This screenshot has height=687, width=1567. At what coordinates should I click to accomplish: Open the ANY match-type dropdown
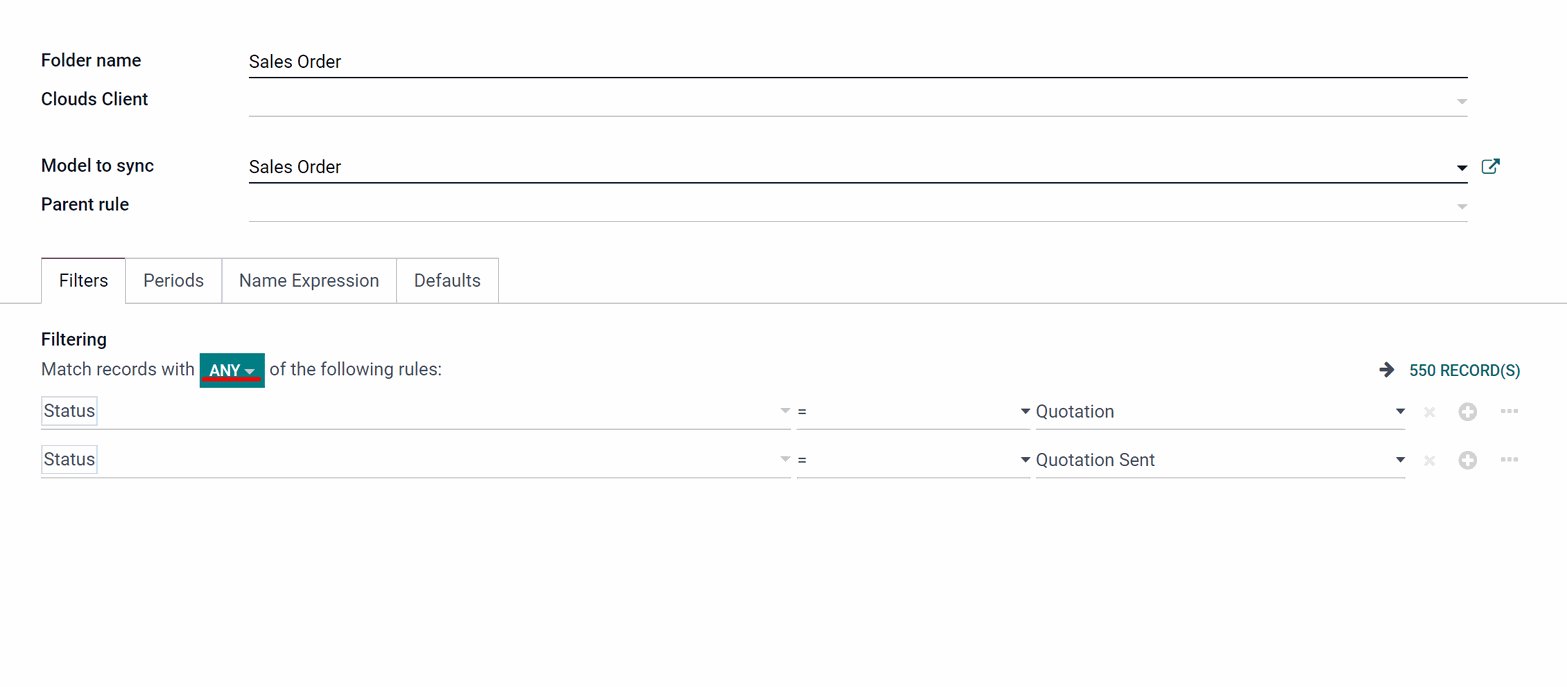coord(232,370)
